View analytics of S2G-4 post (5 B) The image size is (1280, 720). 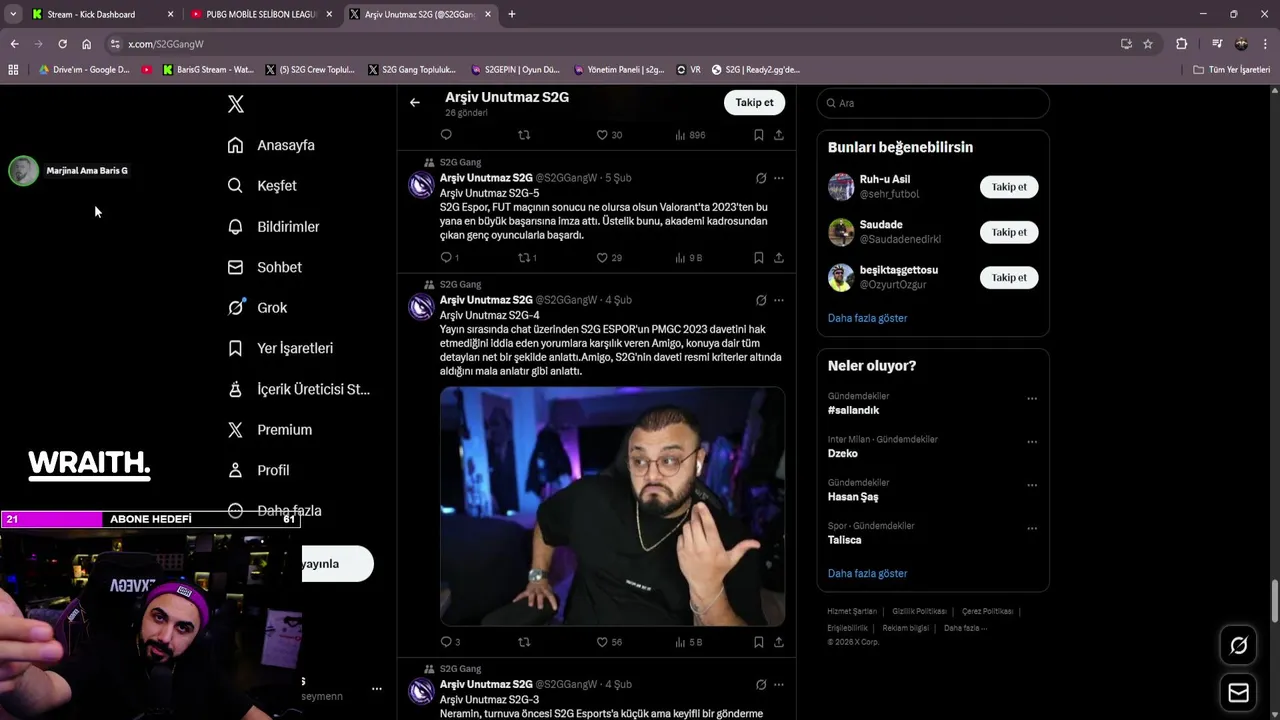coord(689,642)
